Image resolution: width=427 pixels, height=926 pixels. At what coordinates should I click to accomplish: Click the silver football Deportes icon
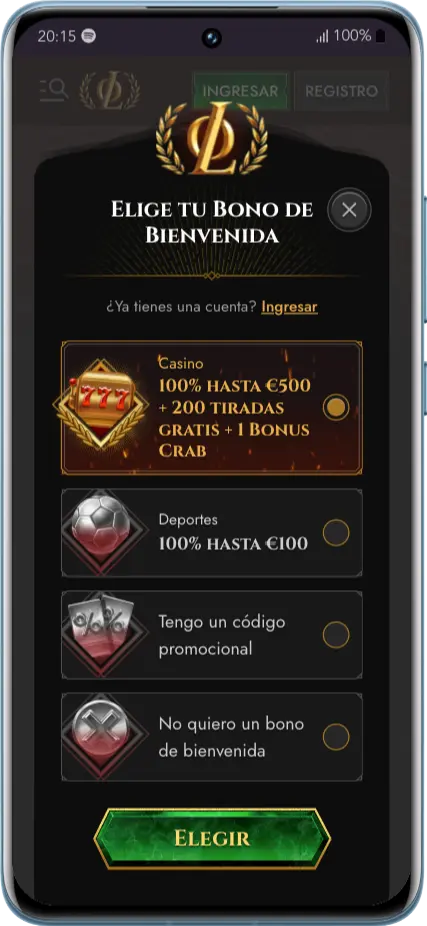point(100,530)
